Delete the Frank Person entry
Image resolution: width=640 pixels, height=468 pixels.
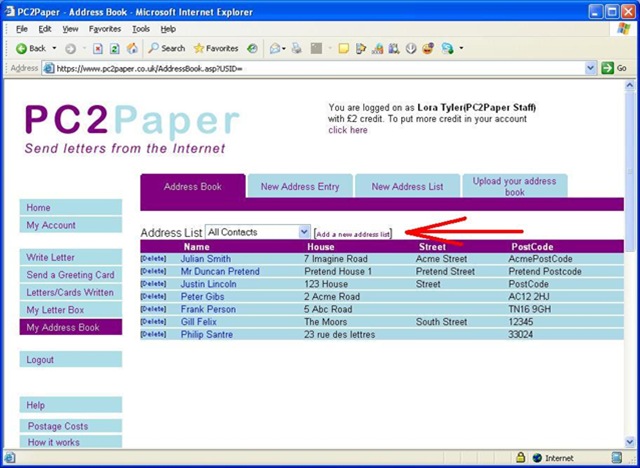point(153,309)
